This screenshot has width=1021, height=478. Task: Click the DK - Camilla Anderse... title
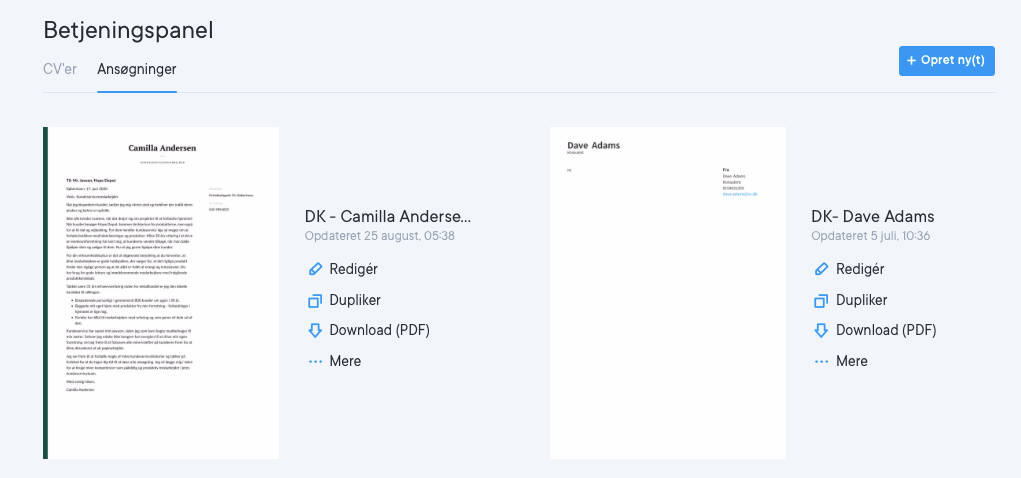point(387,217)
